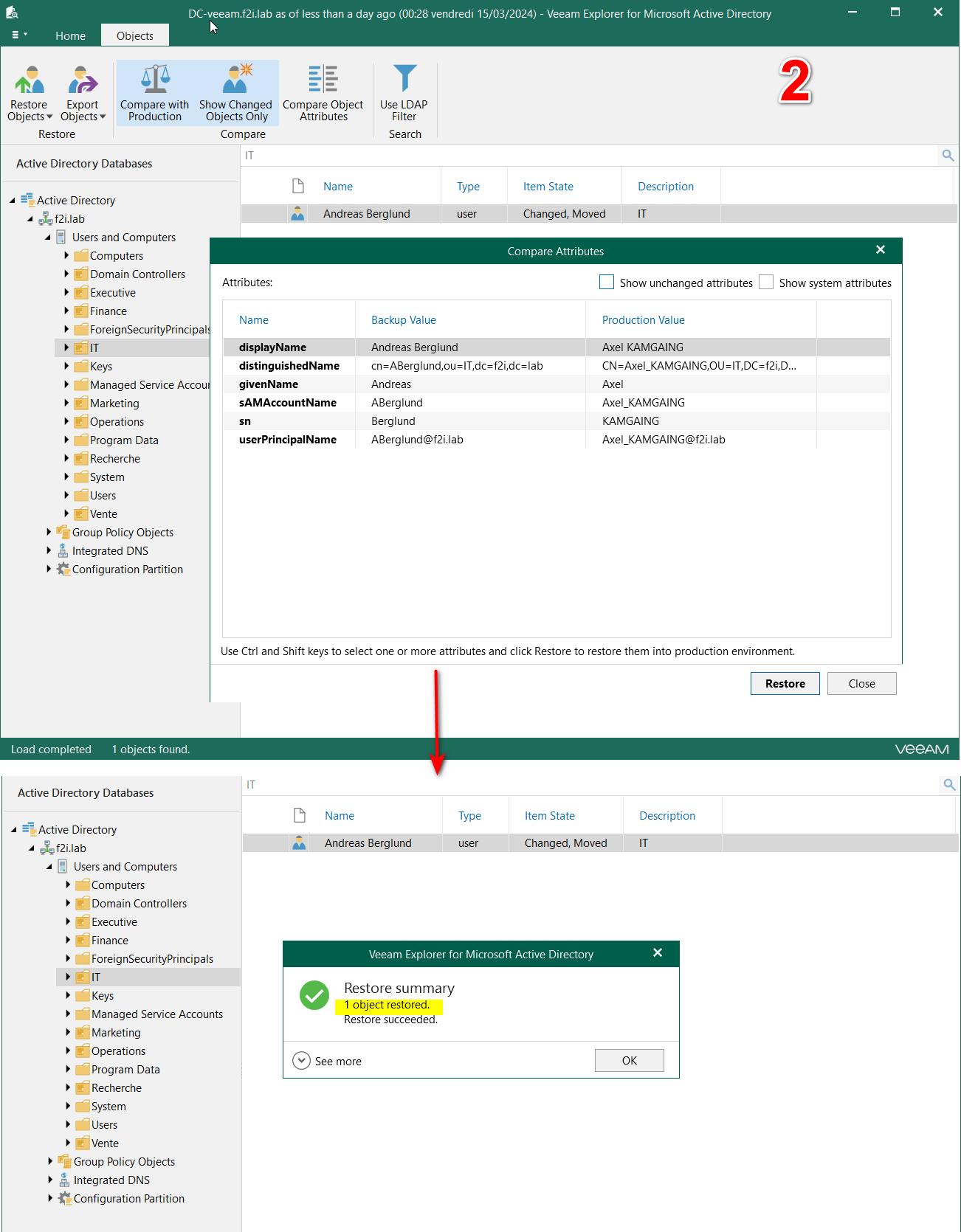Click the application icon in the title bar

(12, 13)
